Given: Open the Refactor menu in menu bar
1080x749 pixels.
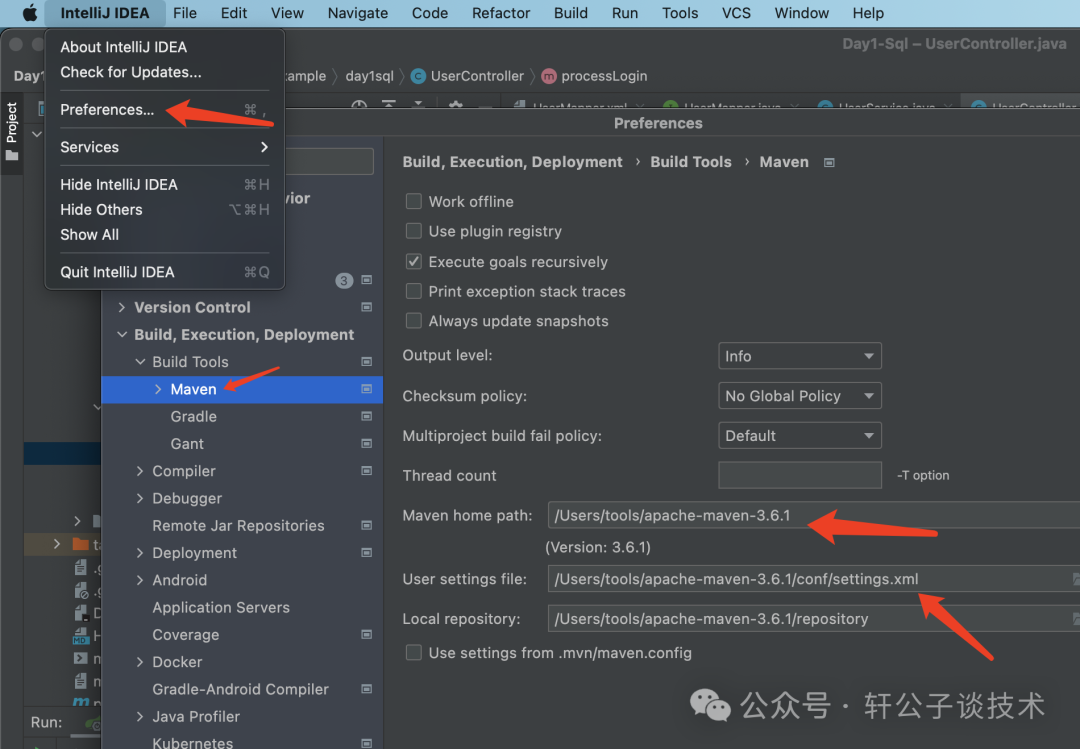Looking at the screenshot, I should pos(501,13).
